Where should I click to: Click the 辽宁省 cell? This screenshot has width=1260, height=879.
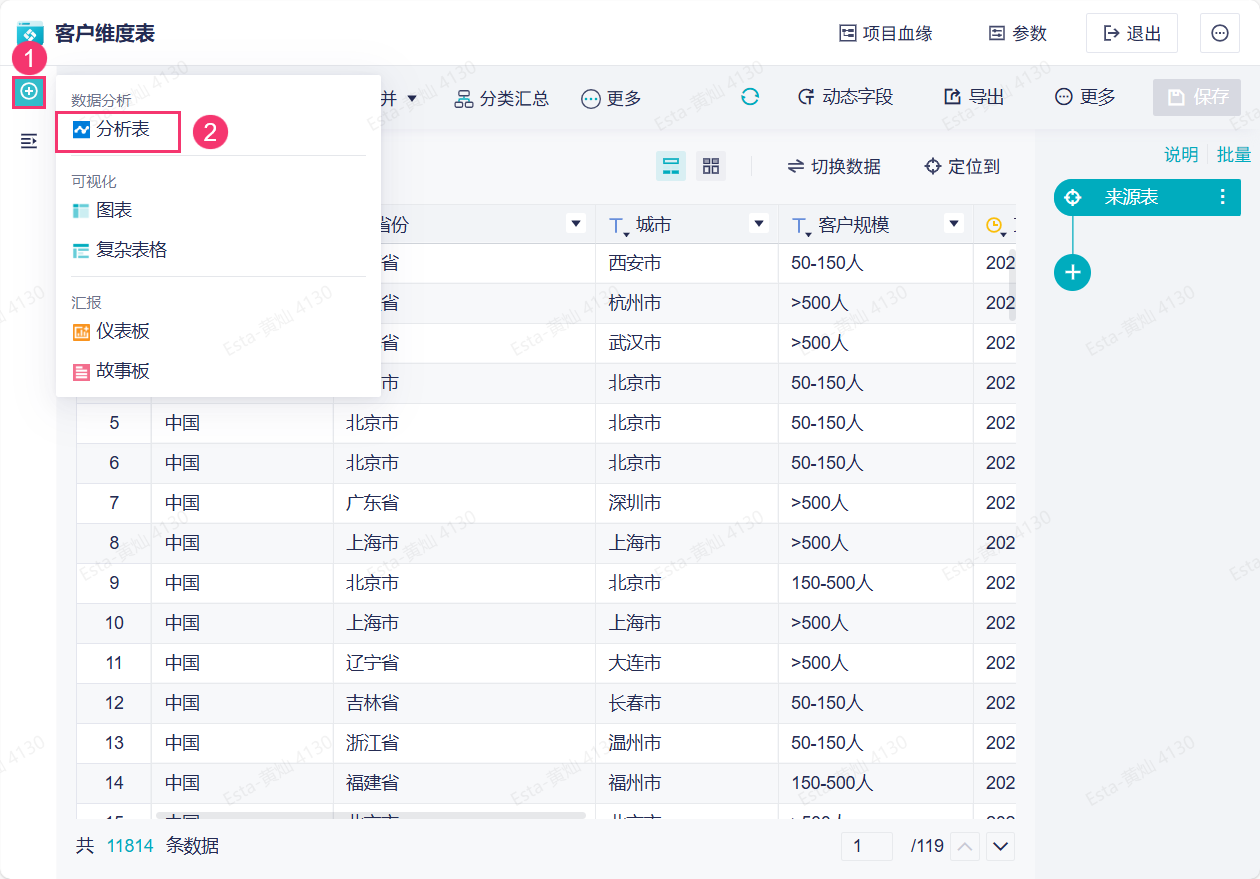tap(464, 663)
